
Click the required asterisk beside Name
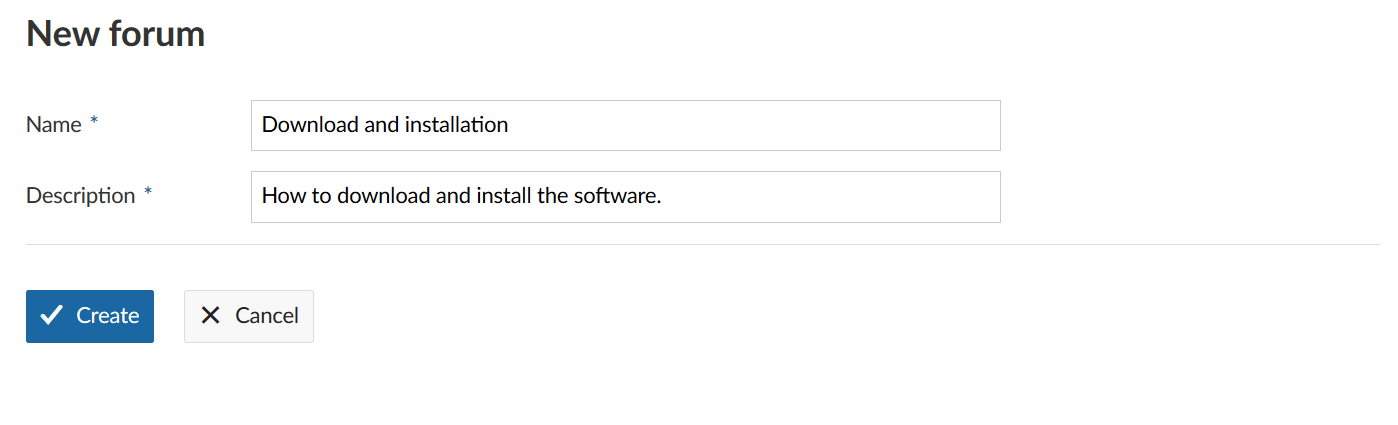(95, 122)
